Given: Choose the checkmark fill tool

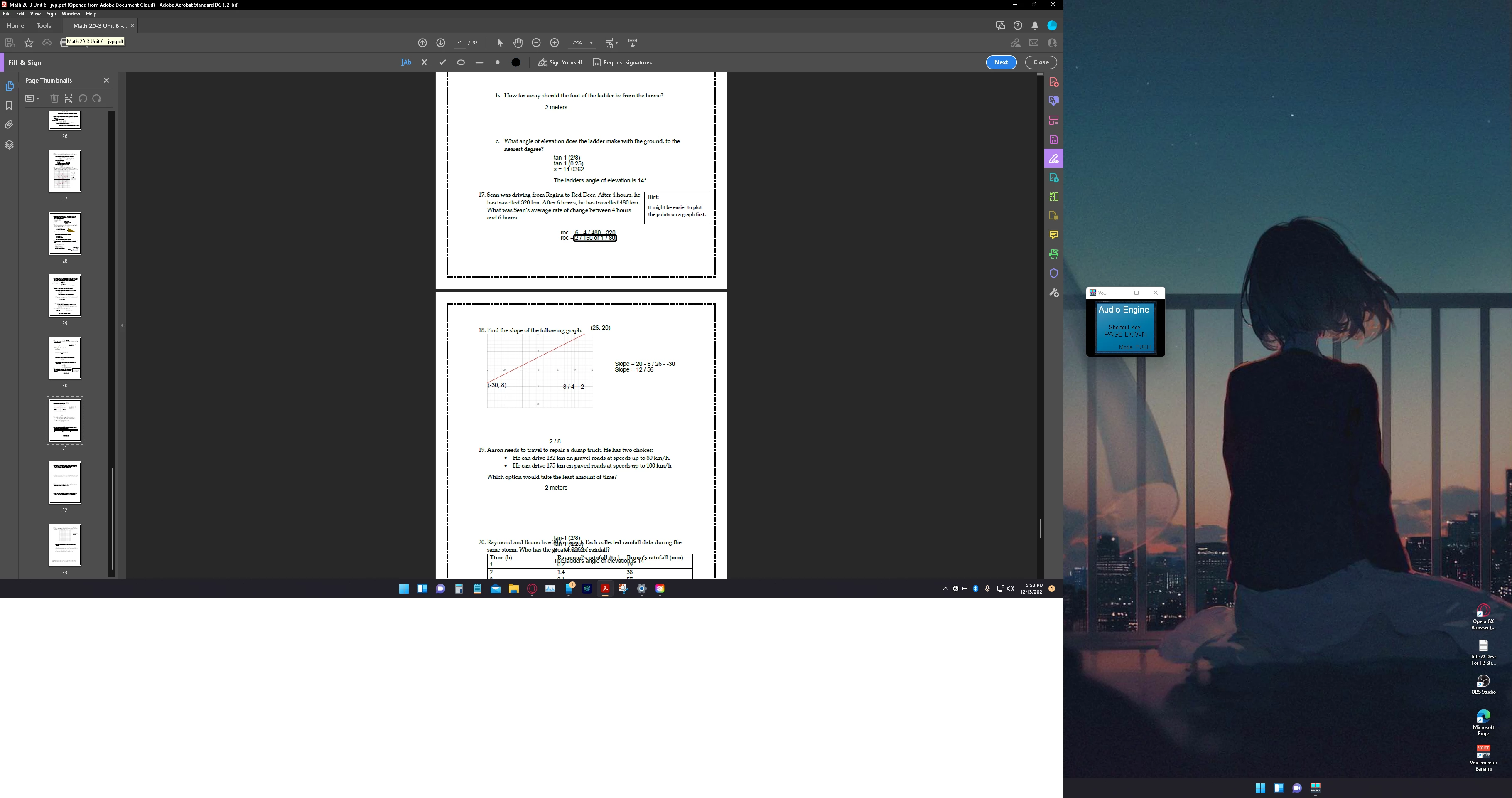Looking at the screenshot, I should [442, 62].
